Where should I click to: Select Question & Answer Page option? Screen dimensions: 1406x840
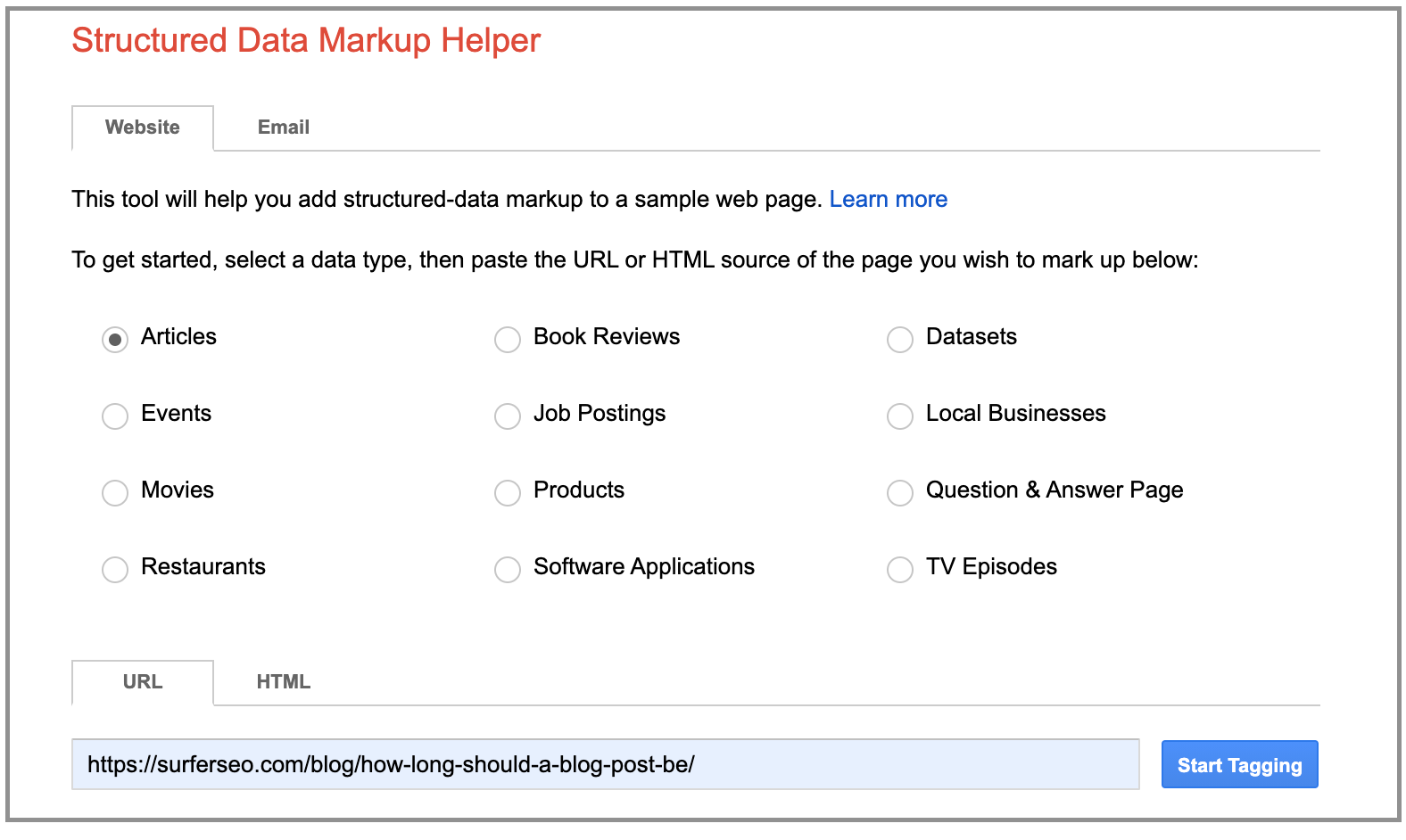pyautogui.click(x=900, y=492)
